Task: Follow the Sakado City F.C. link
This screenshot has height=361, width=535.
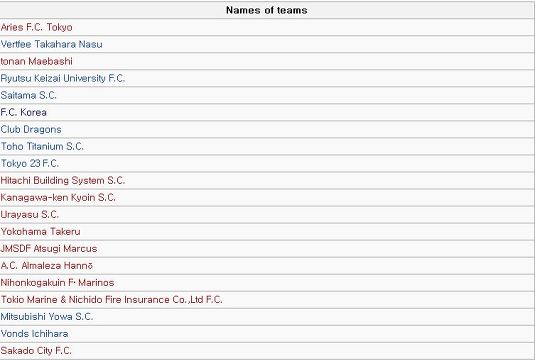Action: click(36, 351)
